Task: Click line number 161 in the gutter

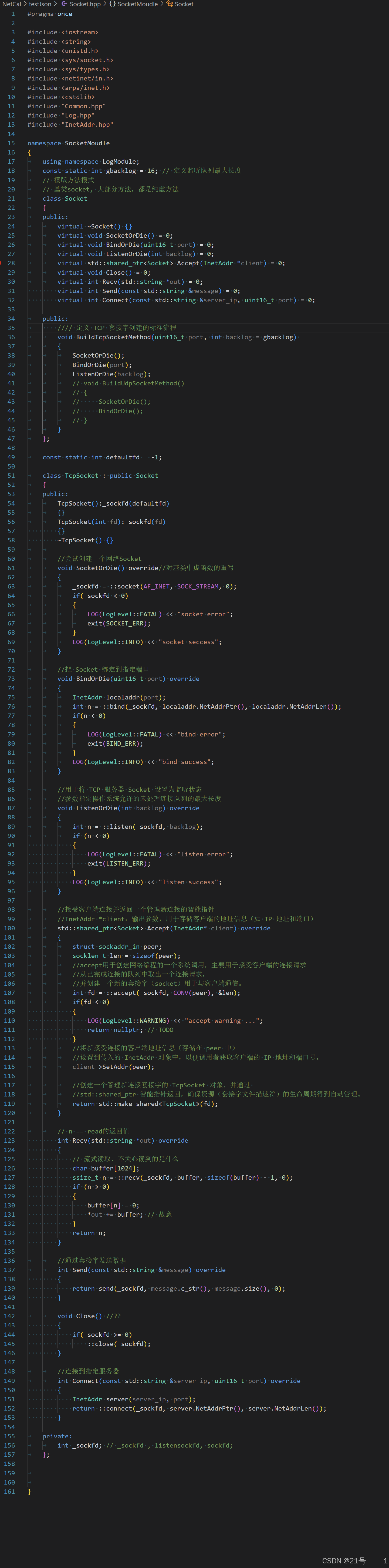Action: [9, 1492]
